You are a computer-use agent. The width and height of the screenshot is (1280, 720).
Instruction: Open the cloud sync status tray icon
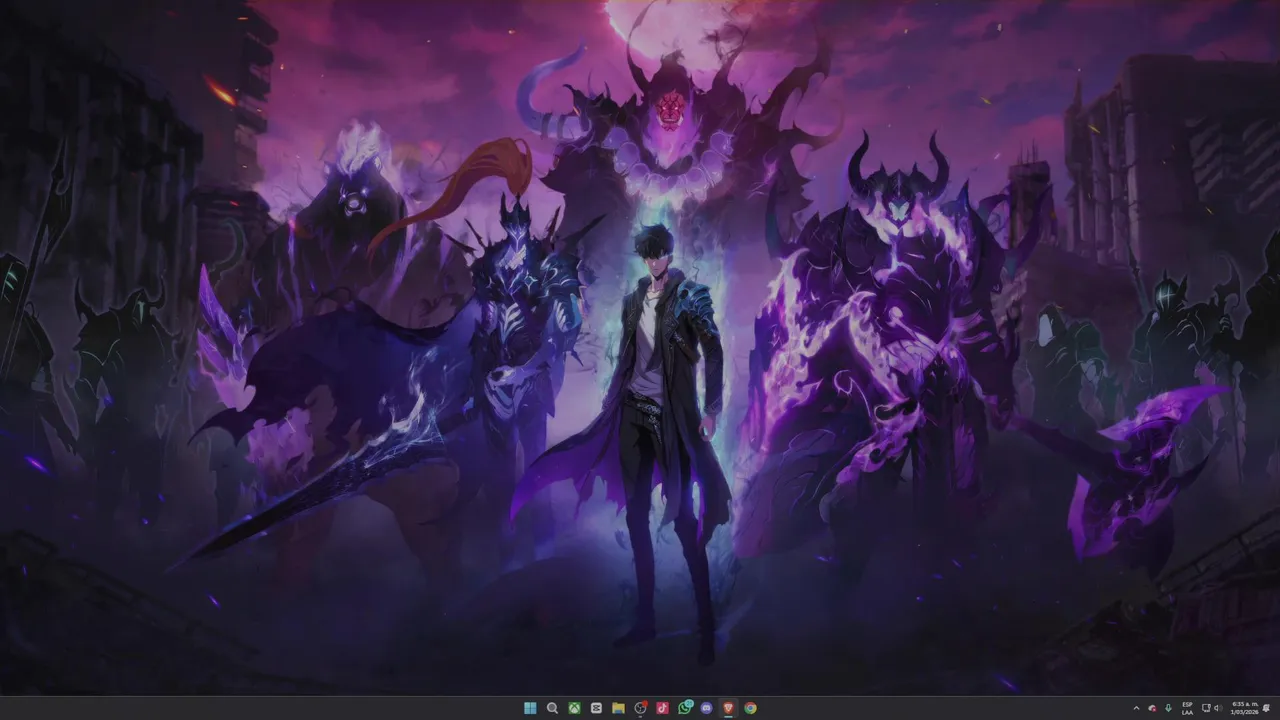(1152, 708)
